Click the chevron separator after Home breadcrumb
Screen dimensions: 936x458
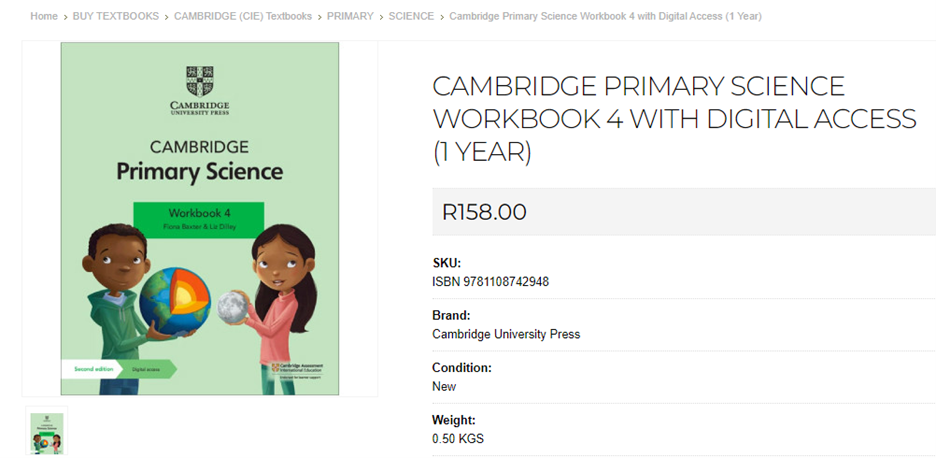[x=65, y=17]
